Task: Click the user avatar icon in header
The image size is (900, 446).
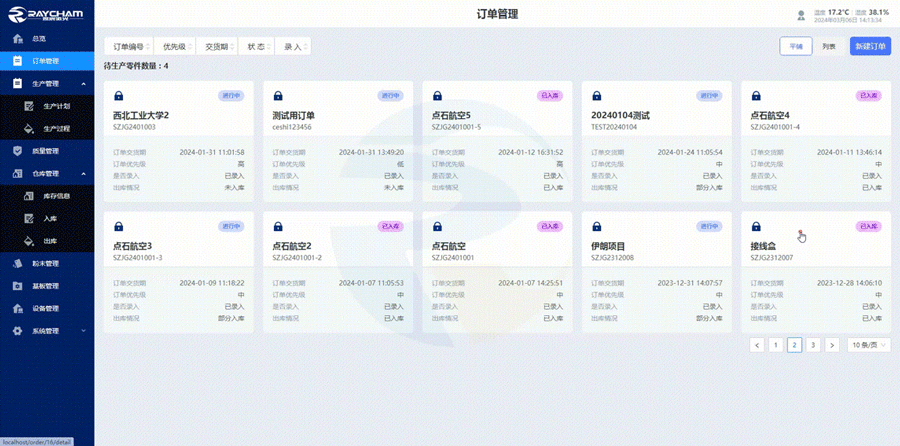Action: click(x=800, y=15)
